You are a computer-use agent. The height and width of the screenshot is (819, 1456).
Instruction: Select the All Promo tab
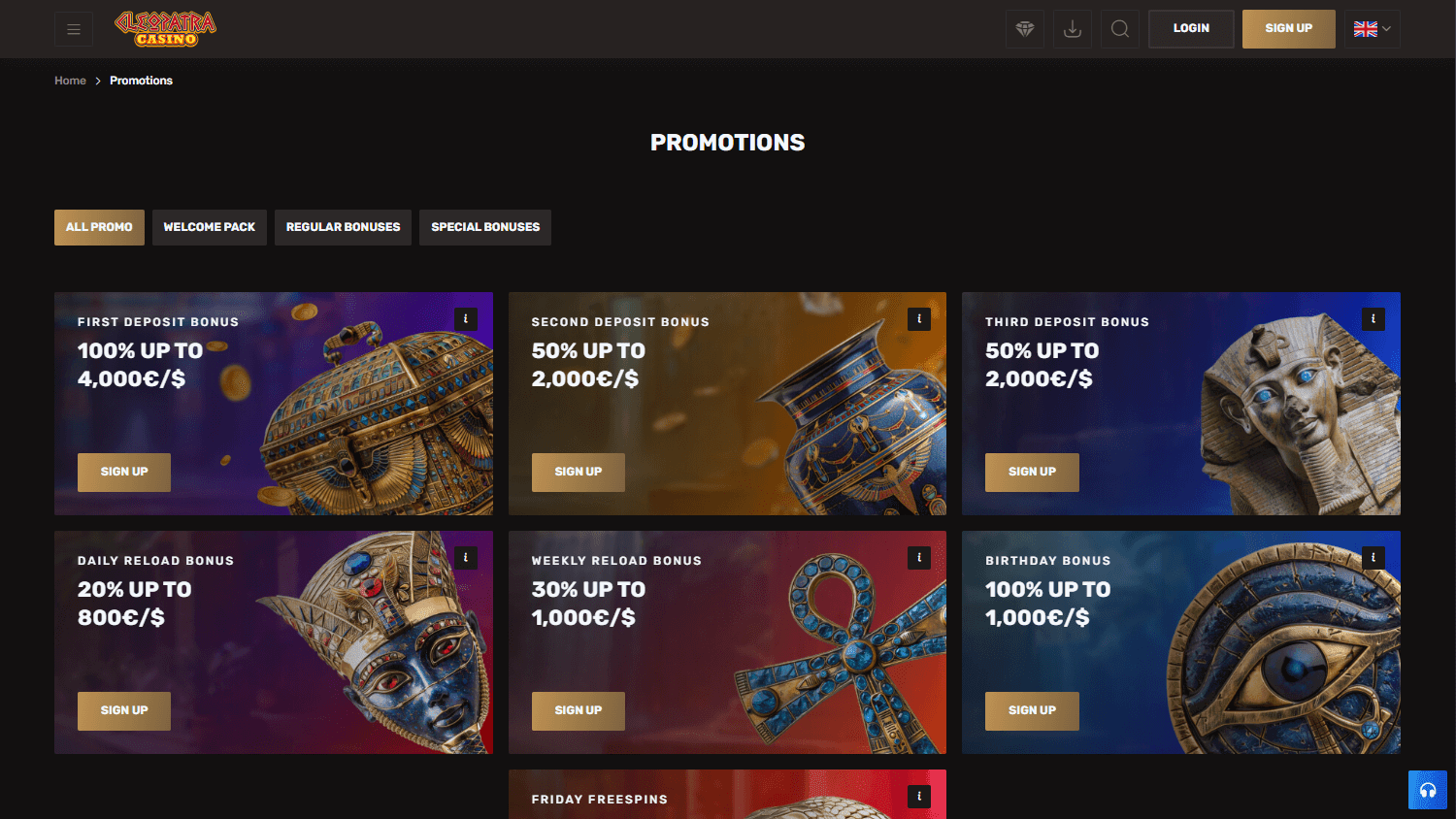pyautogui.click(x=99, y=227)
